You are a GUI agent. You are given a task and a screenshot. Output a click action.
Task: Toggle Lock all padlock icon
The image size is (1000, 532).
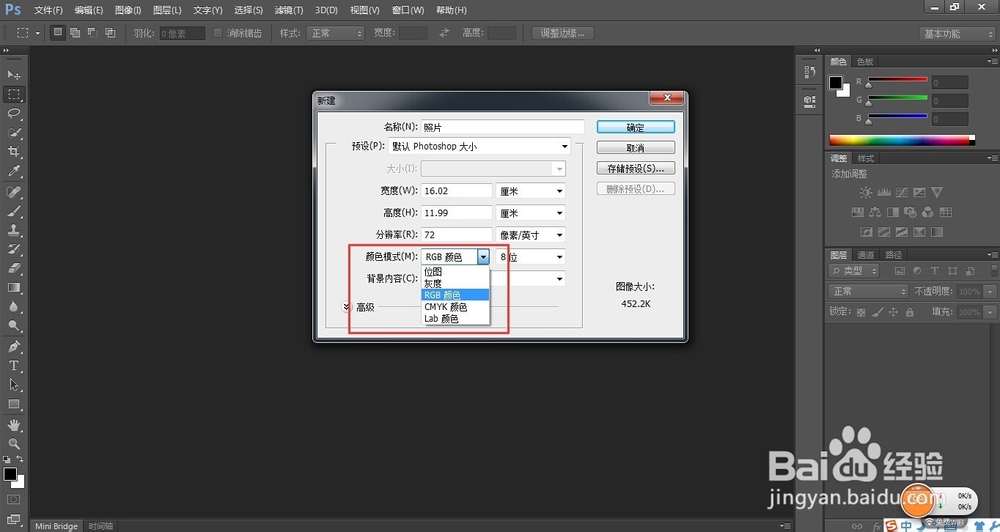click(909, 312)
